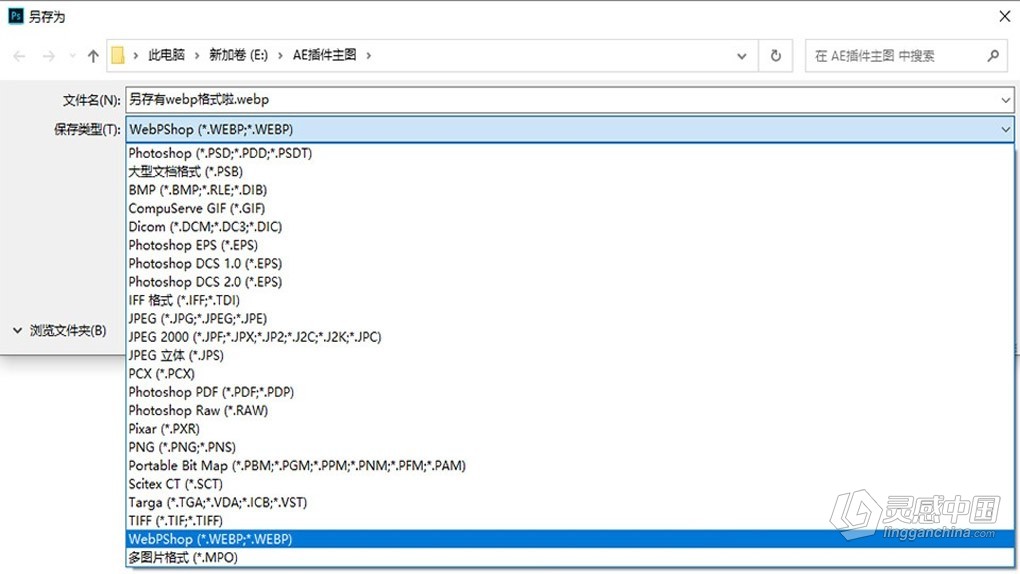The width and height of the screenshot is (1020, 574).
Task: Select Scitex CT (*.SCT) format
Action: coord(569,484)
